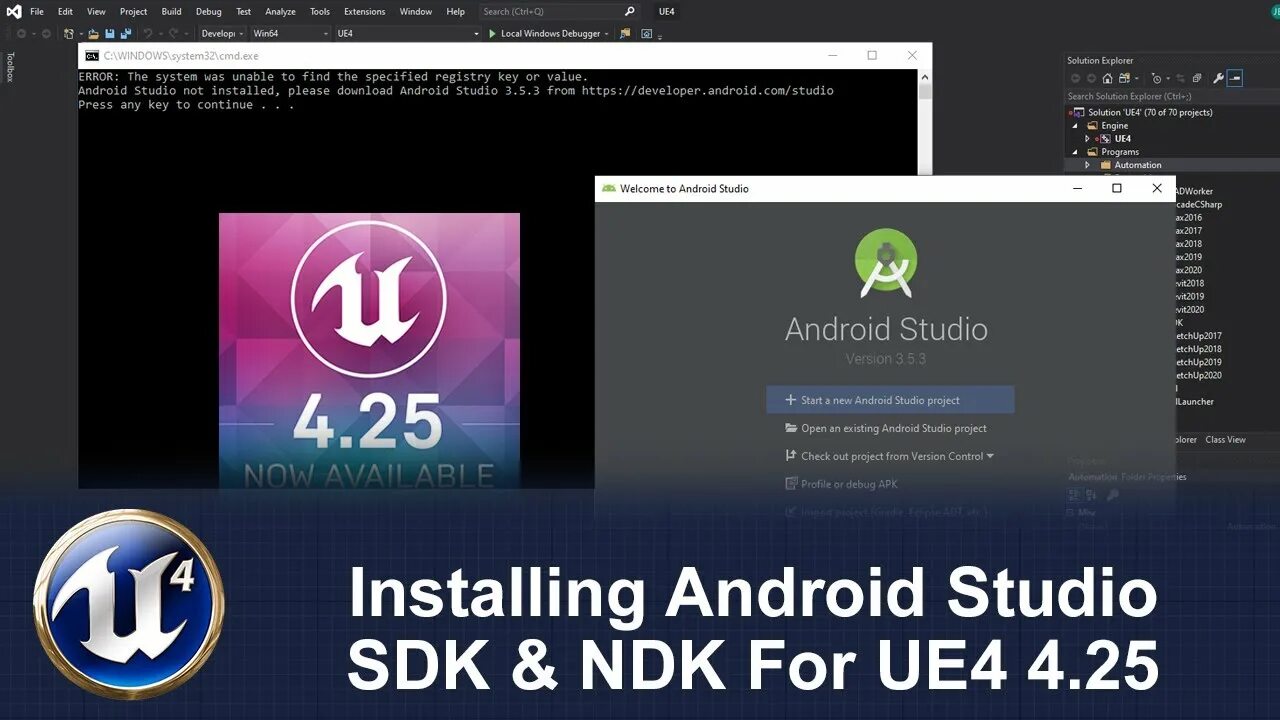Open the Tools menu

coord(319,11)
